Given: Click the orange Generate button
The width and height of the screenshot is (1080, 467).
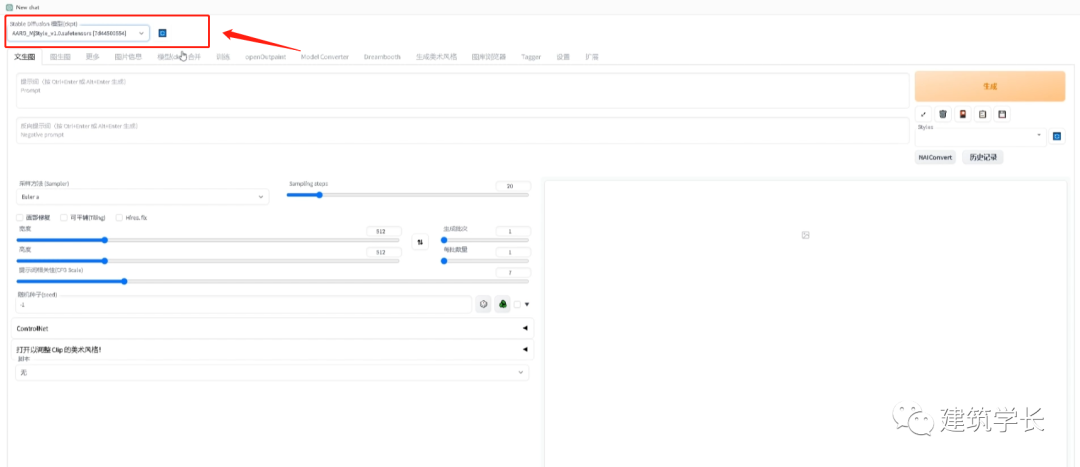Looking at the screenshot, I should click(989, 87).
